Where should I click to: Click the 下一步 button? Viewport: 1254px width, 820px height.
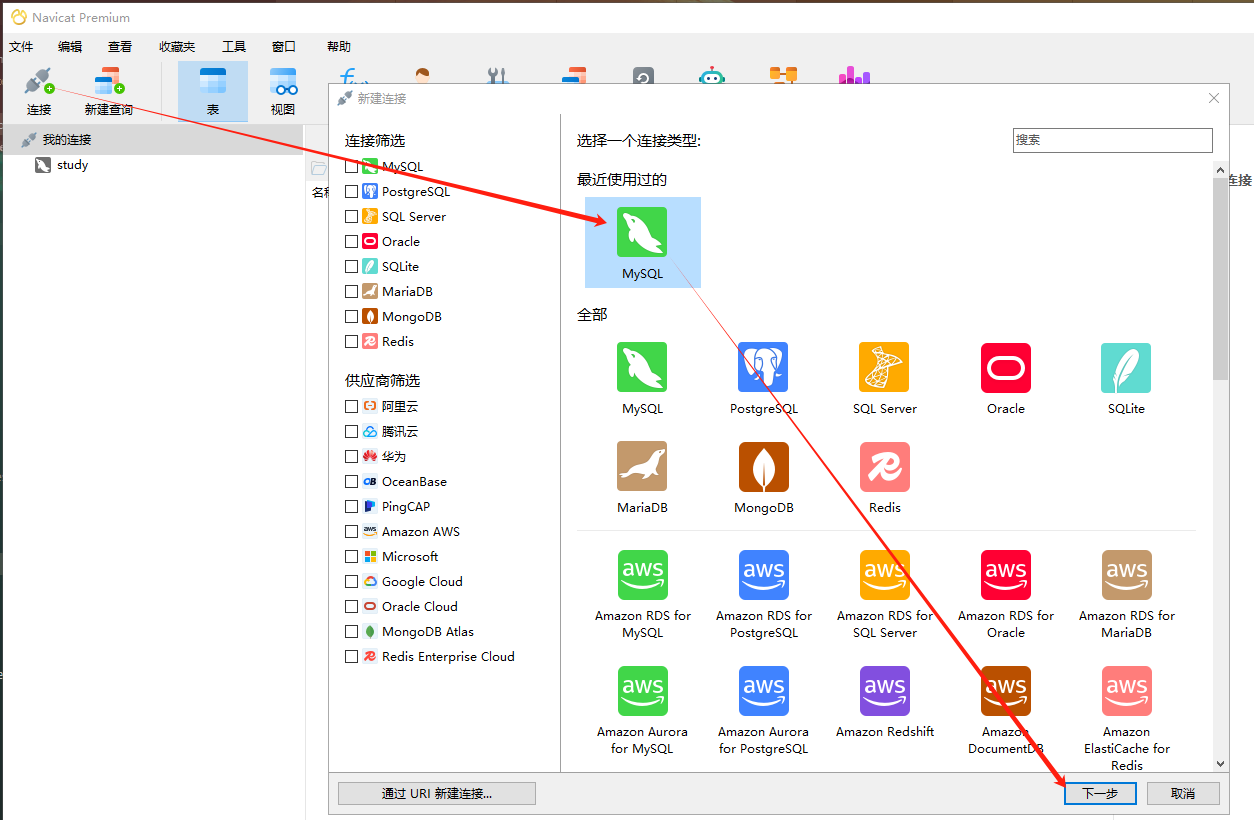(1099, 793)
